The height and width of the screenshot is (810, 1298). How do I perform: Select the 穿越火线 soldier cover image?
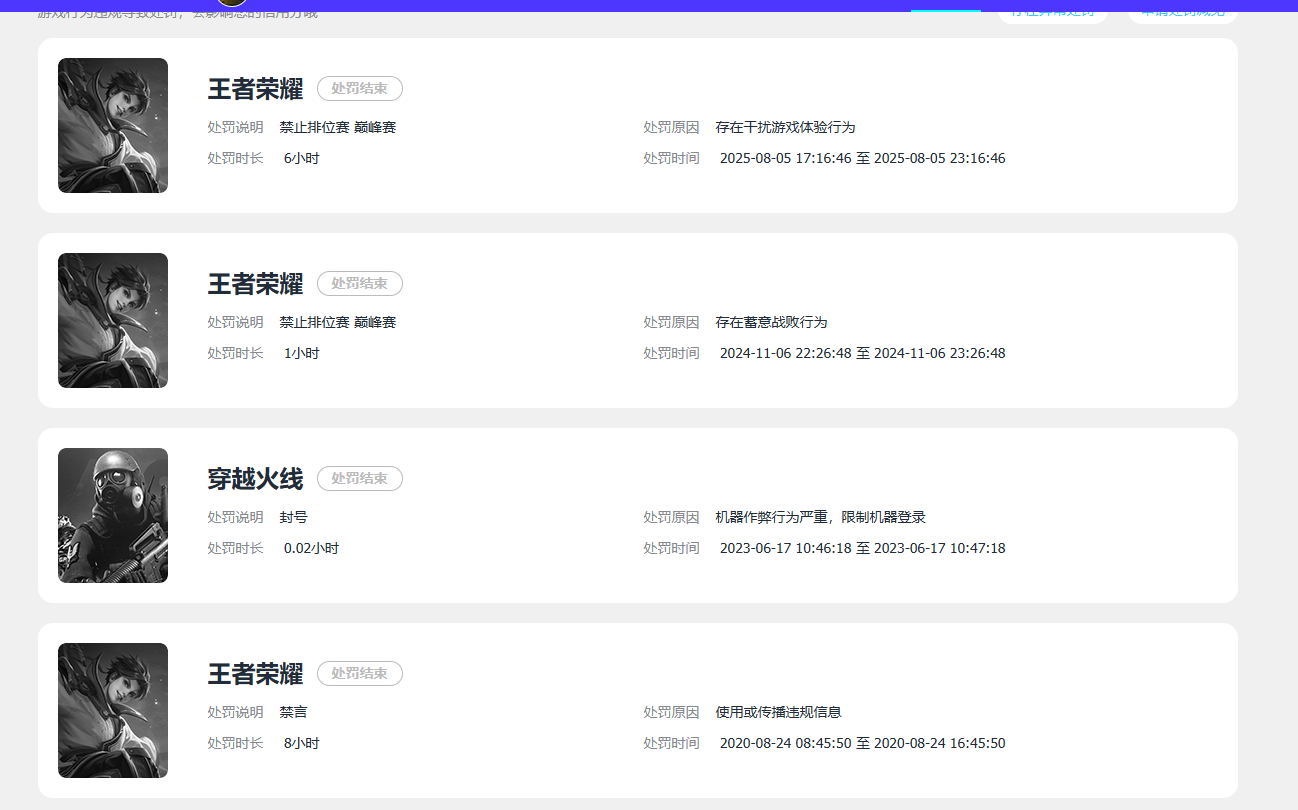coord(113,515)
